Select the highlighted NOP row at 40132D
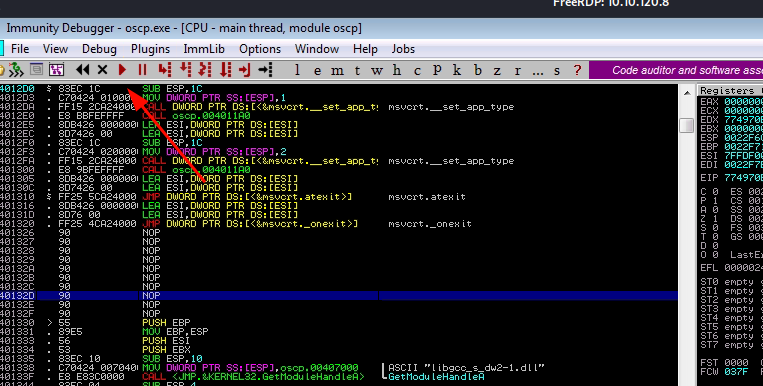Screen dimensions: 763x386 pyautogui.click(x=339, y=295)
